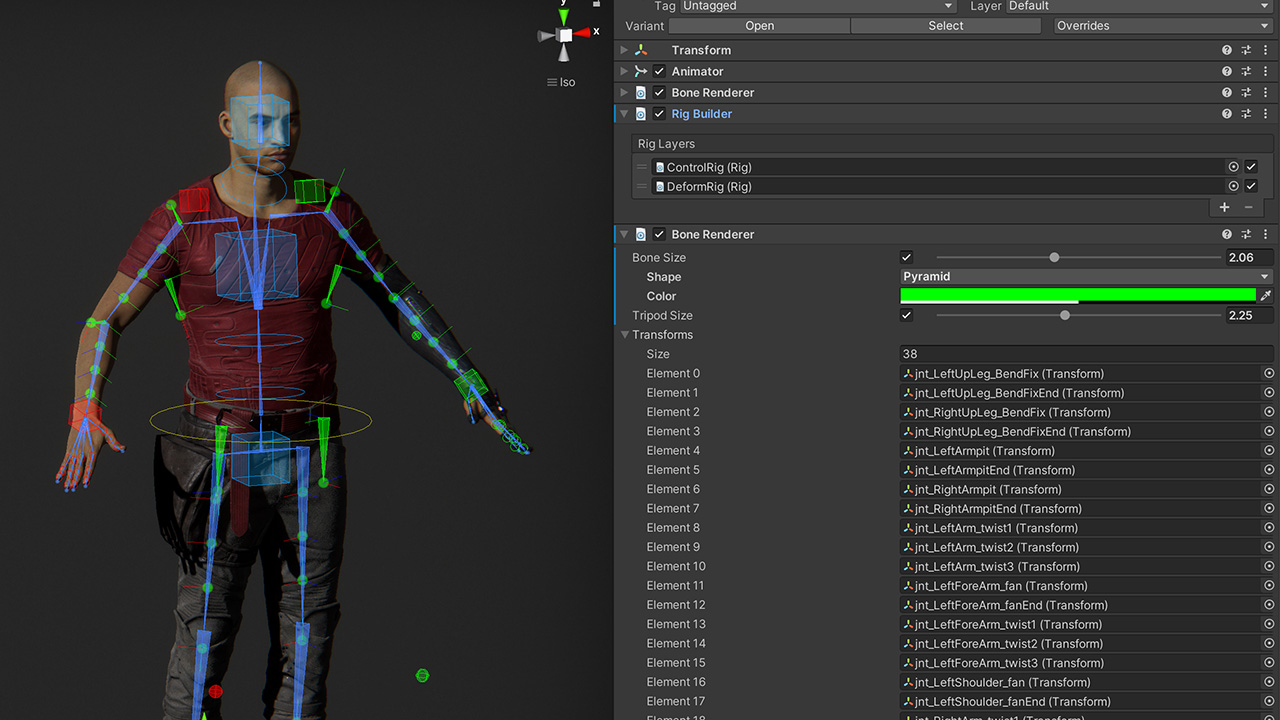Click the Animator component icon
Image resolution: width=1280 pixels, height=720 pixels.
coord(640,71)
